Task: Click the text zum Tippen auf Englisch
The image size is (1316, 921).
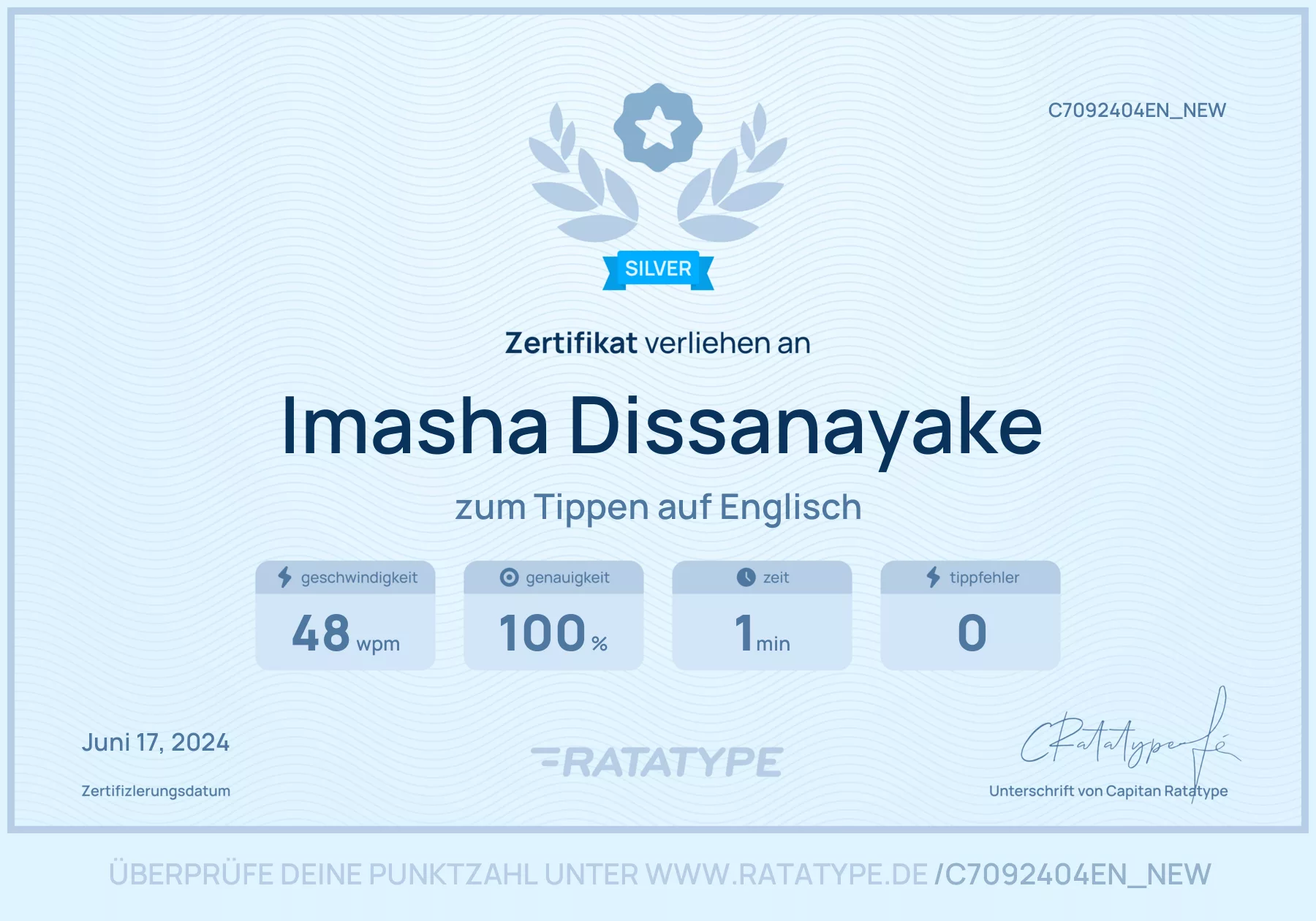Action: click(x=658, y=507)
